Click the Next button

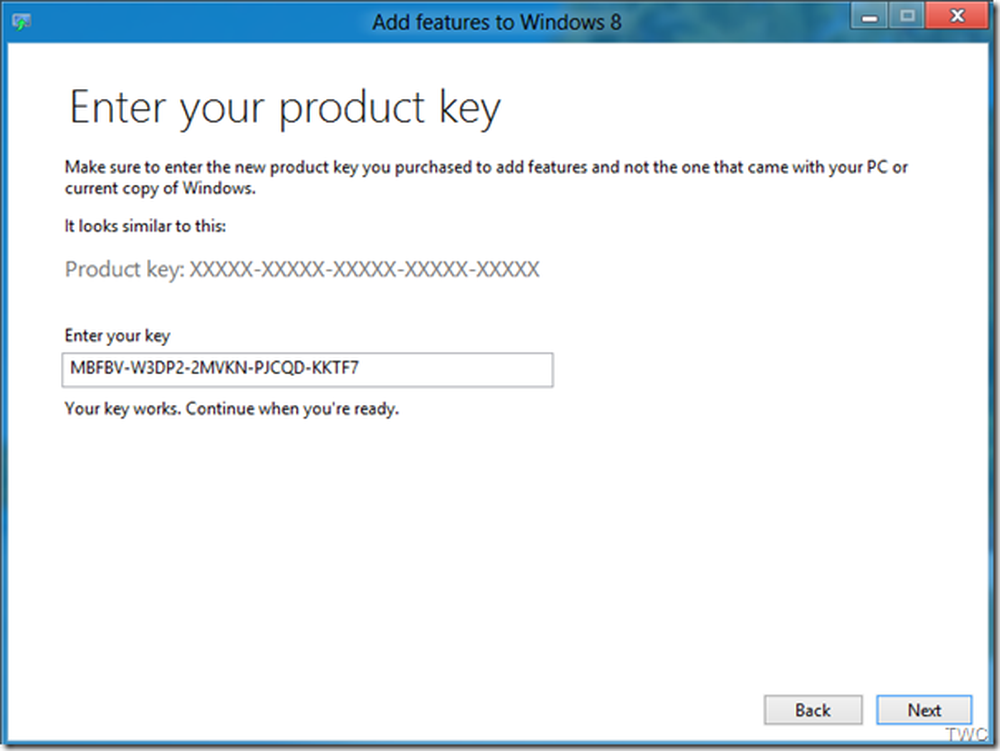[x=924, y=710]
